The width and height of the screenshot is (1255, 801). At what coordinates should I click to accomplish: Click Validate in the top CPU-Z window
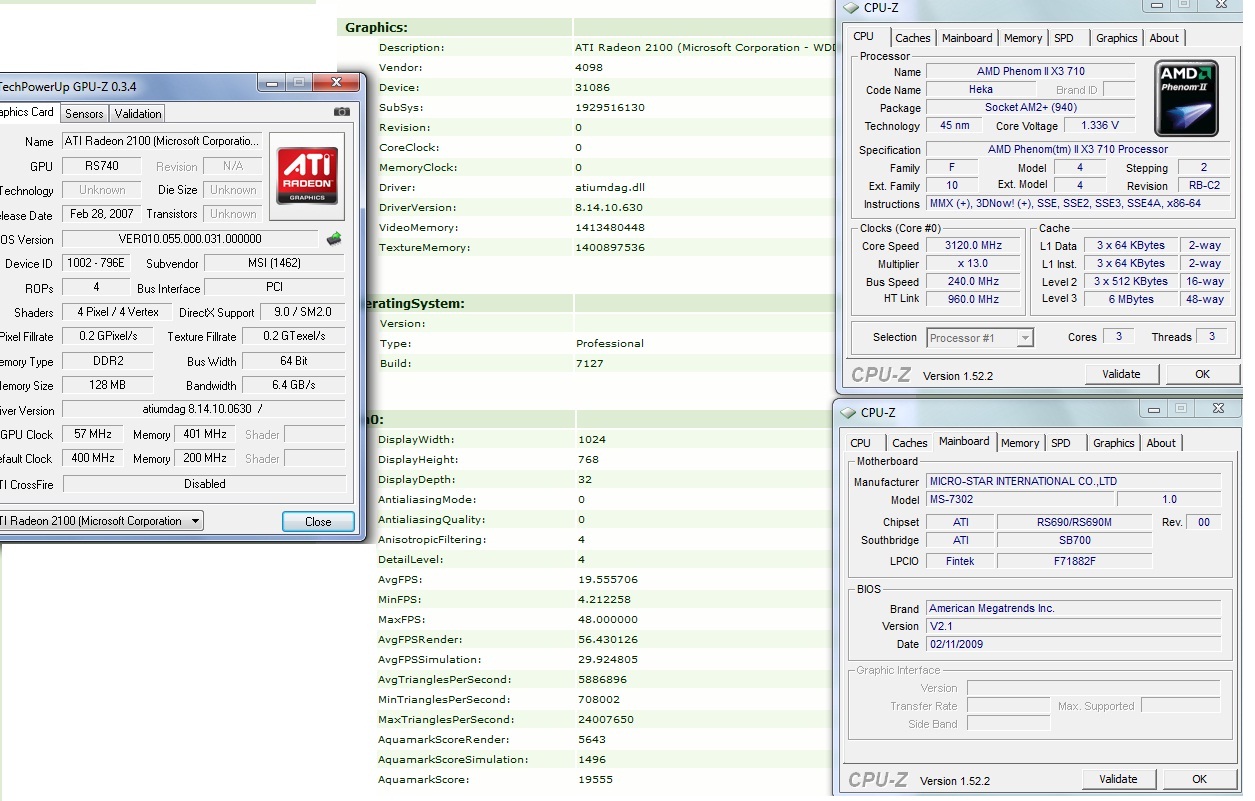click(1121, 374)
